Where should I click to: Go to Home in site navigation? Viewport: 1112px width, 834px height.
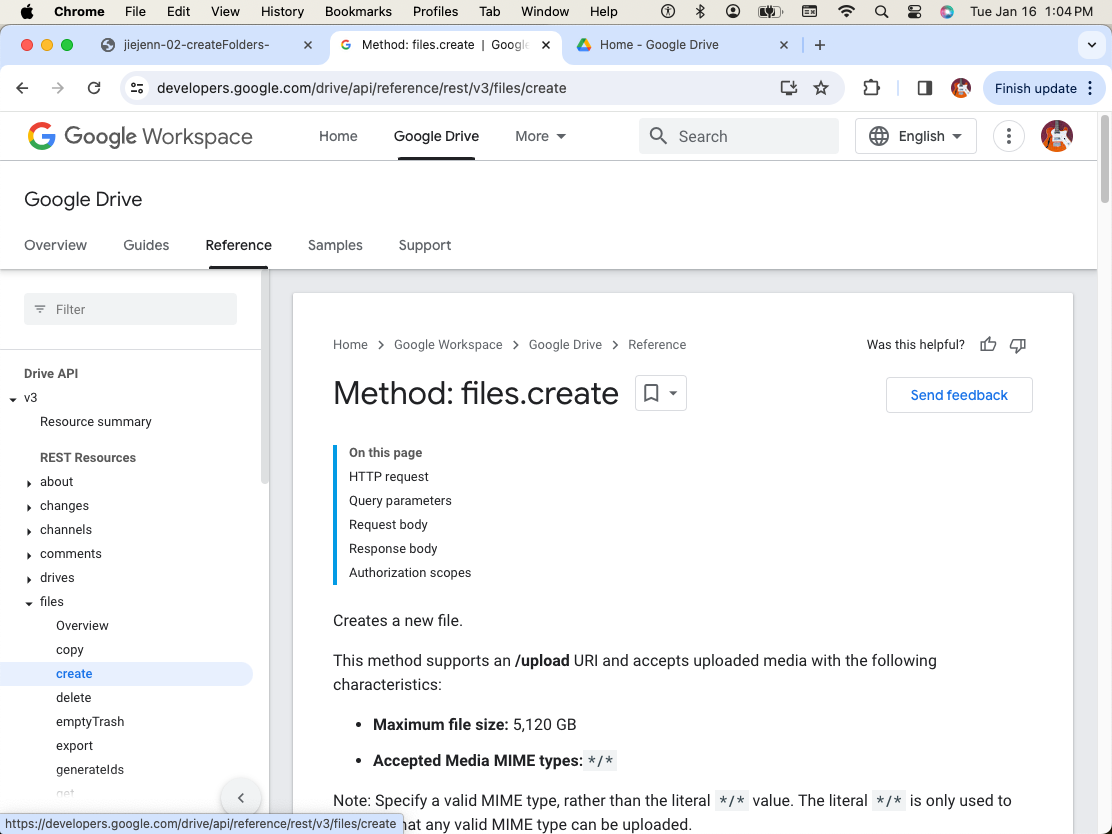click(338, 136)
